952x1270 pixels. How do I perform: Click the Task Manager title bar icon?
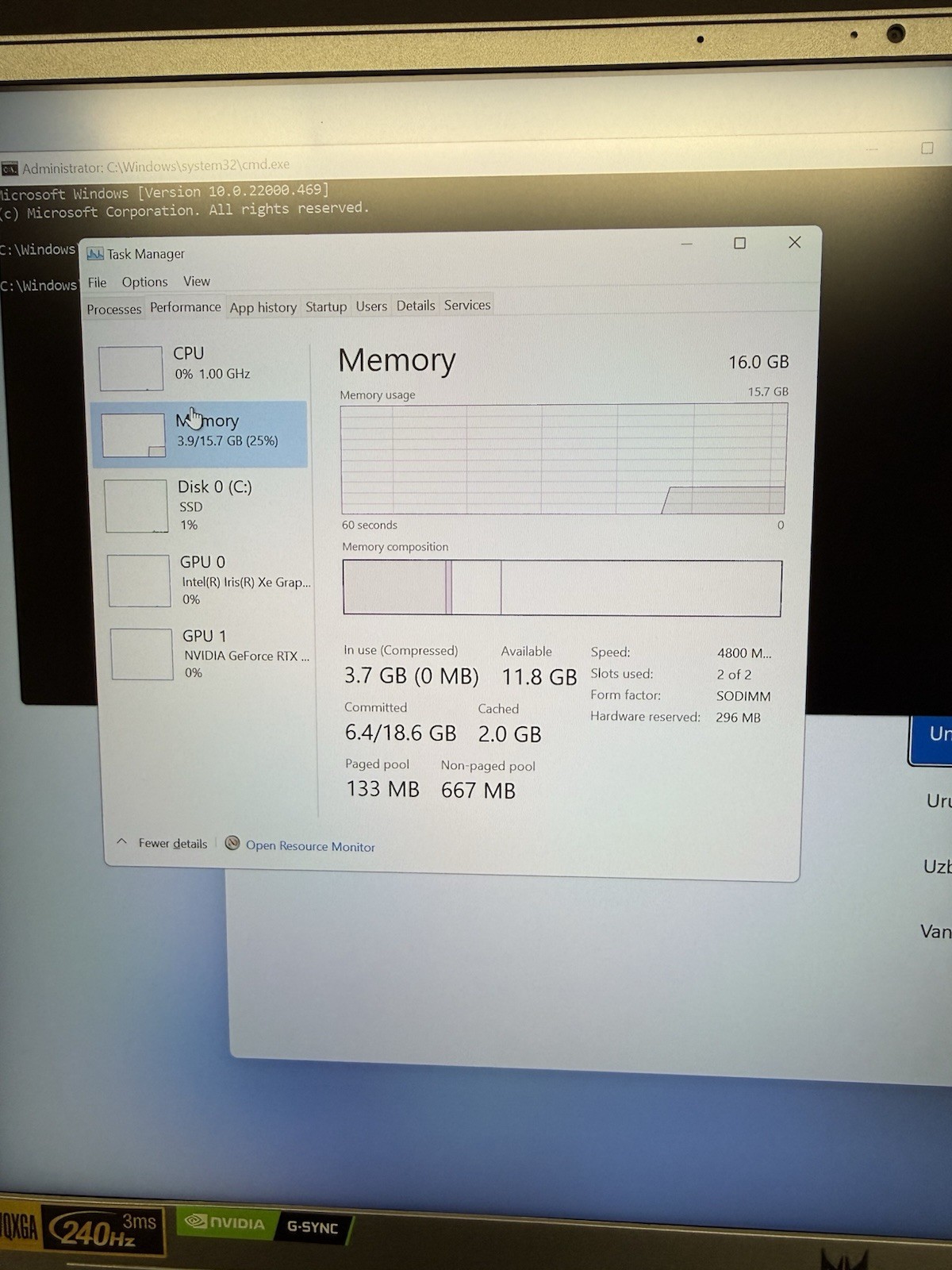tap(95, 254)
